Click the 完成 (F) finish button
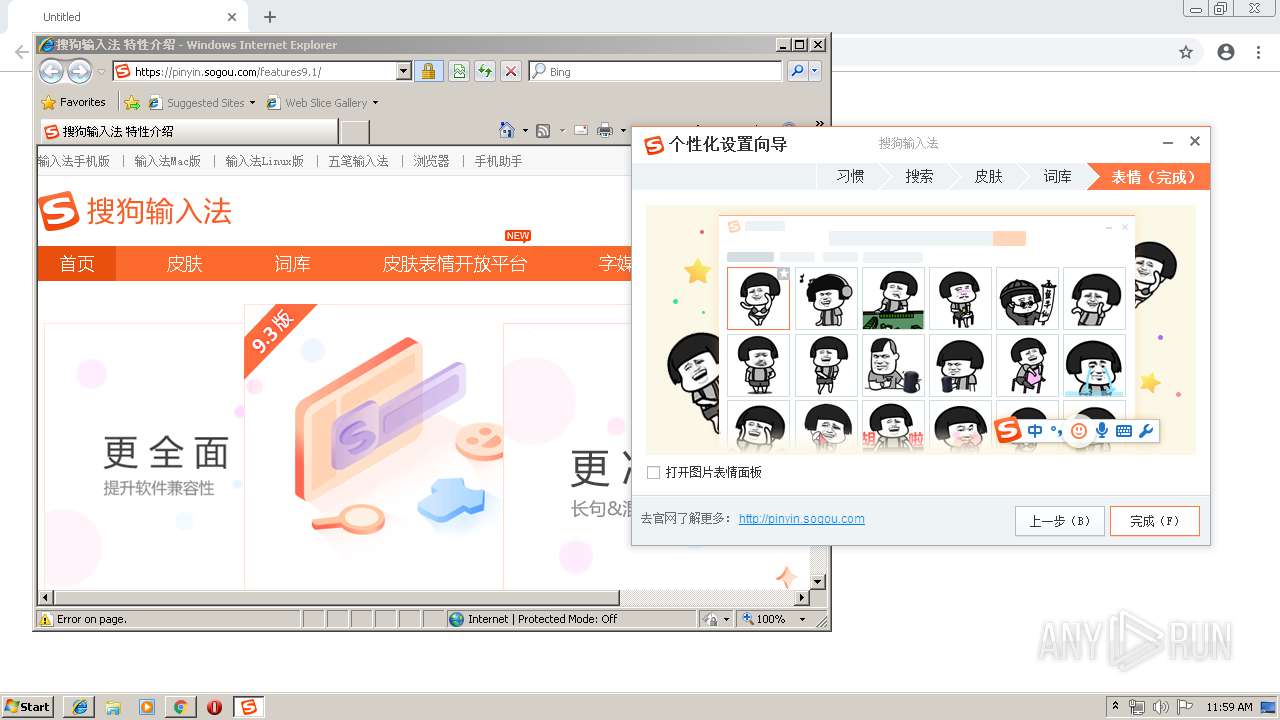Screen dimensions: 1280x720 coord(1154,521)
